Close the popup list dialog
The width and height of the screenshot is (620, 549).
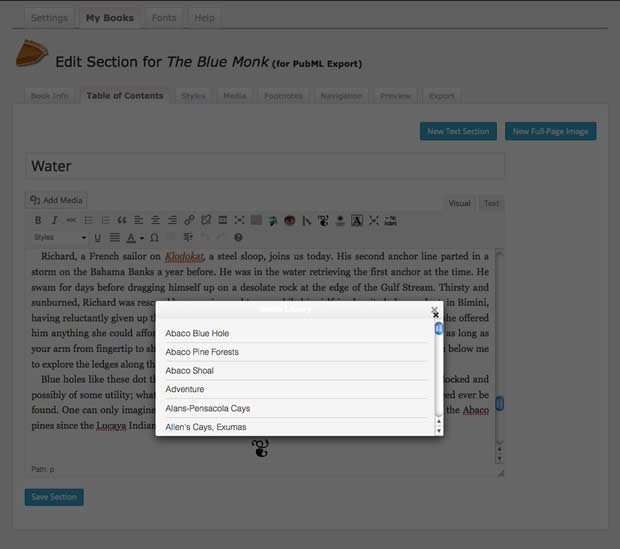pyautogui.click(x=435, y=311)
